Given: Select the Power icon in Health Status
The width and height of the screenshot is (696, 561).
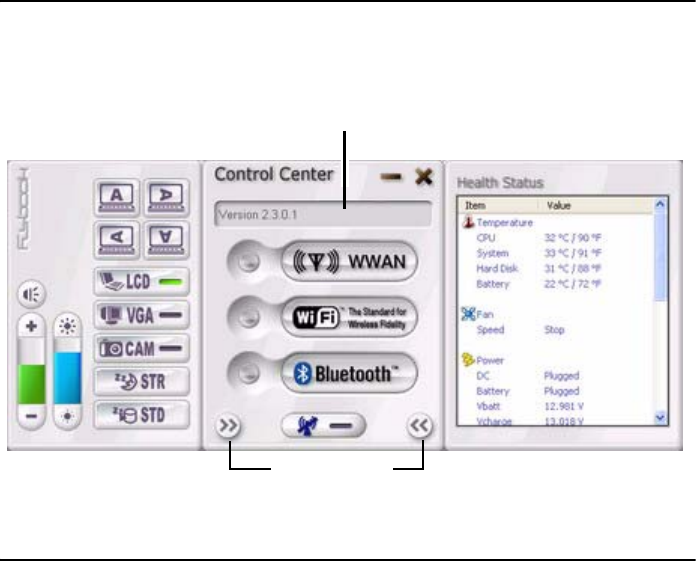Looking at the screenshot, I should [x=468, y=360].
